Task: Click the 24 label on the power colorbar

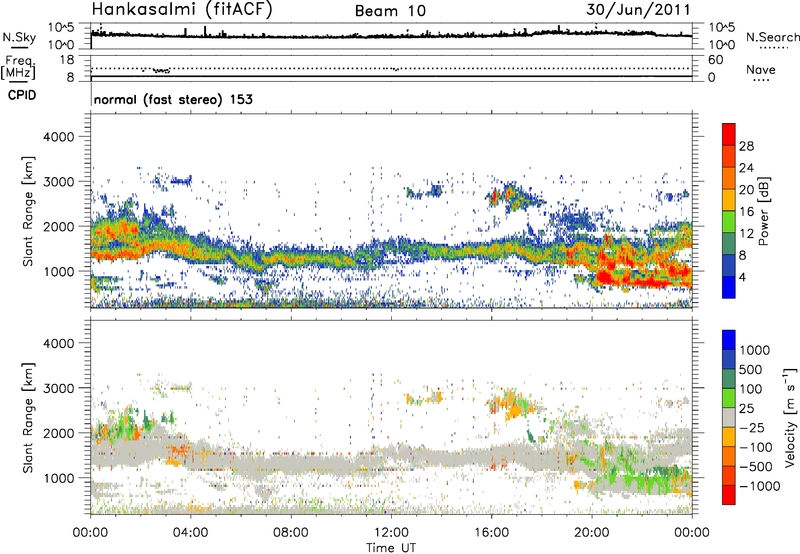Action: (746, 168)
